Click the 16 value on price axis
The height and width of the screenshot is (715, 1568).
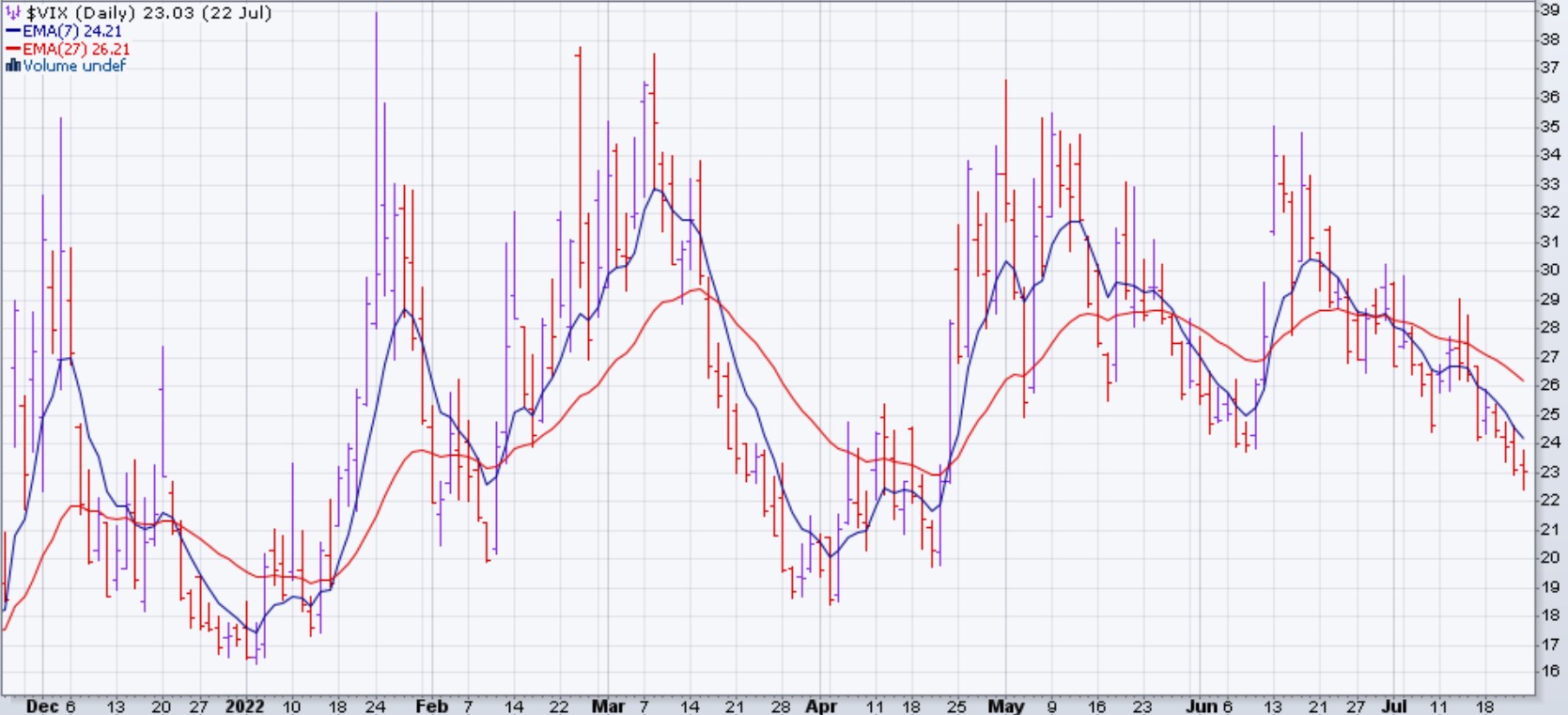(x=1549, y=672)
